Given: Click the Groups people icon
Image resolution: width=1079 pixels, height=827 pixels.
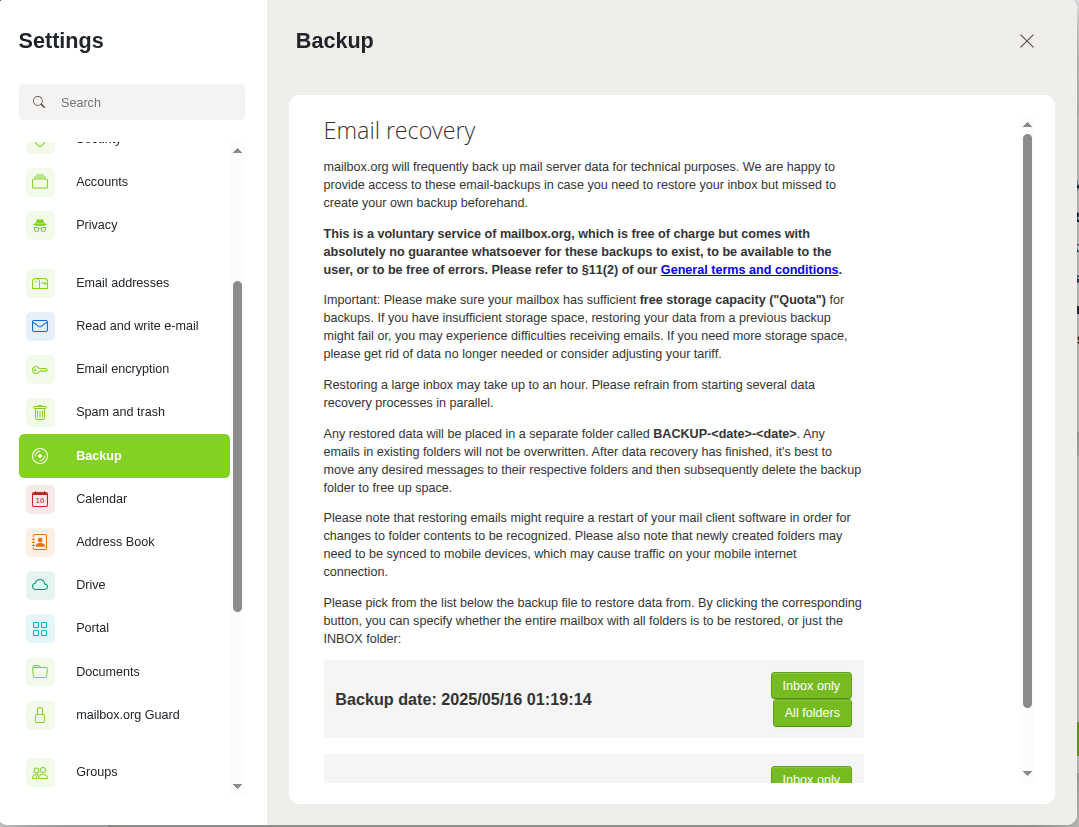Looking at the screenshot, I should coord(40,772).
